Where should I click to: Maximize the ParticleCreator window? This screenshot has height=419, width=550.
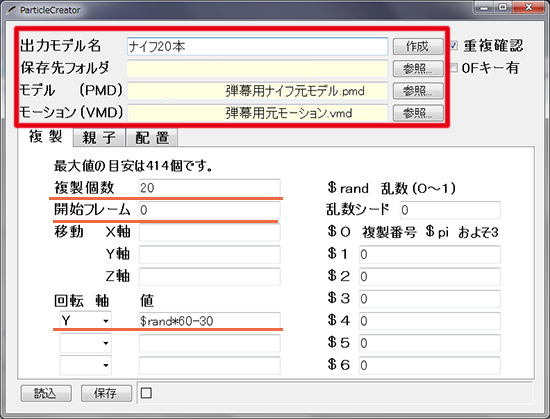[x=503, y=7]
